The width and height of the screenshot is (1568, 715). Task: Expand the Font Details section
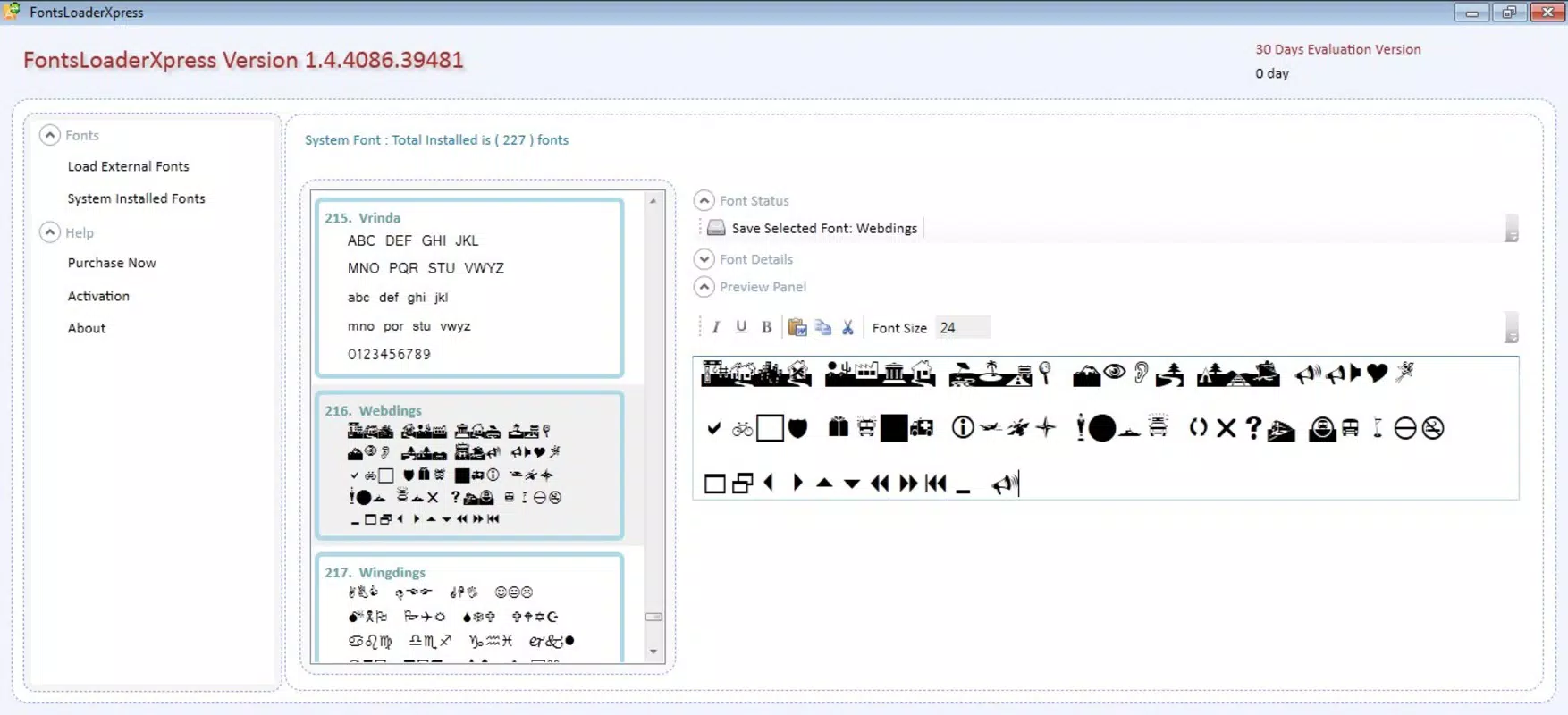704,259
